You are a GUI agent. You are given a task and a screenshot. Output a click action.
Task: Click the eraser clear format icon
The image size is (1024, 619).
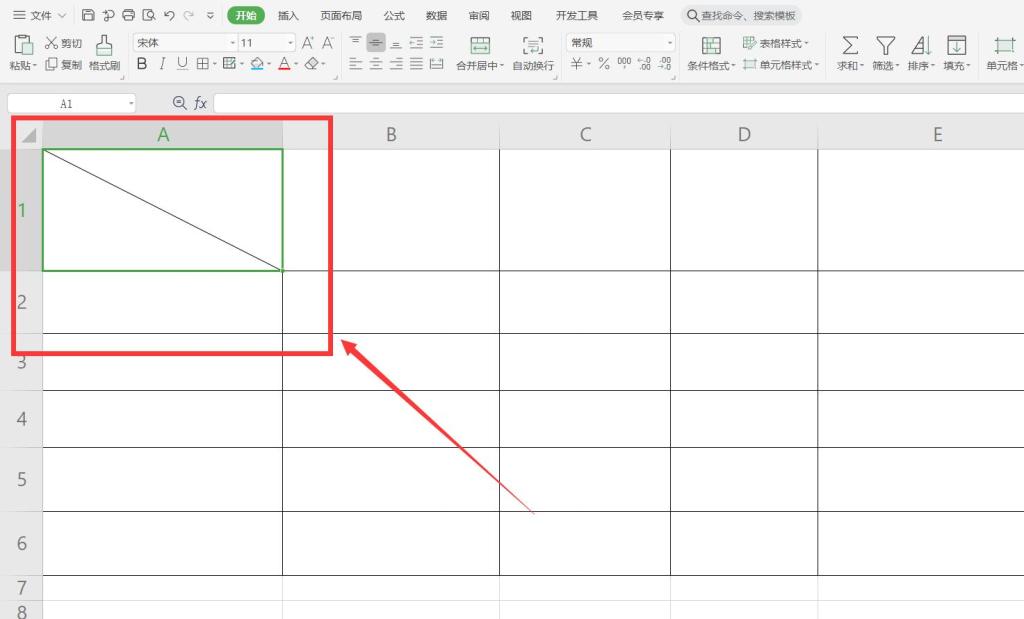312,63
